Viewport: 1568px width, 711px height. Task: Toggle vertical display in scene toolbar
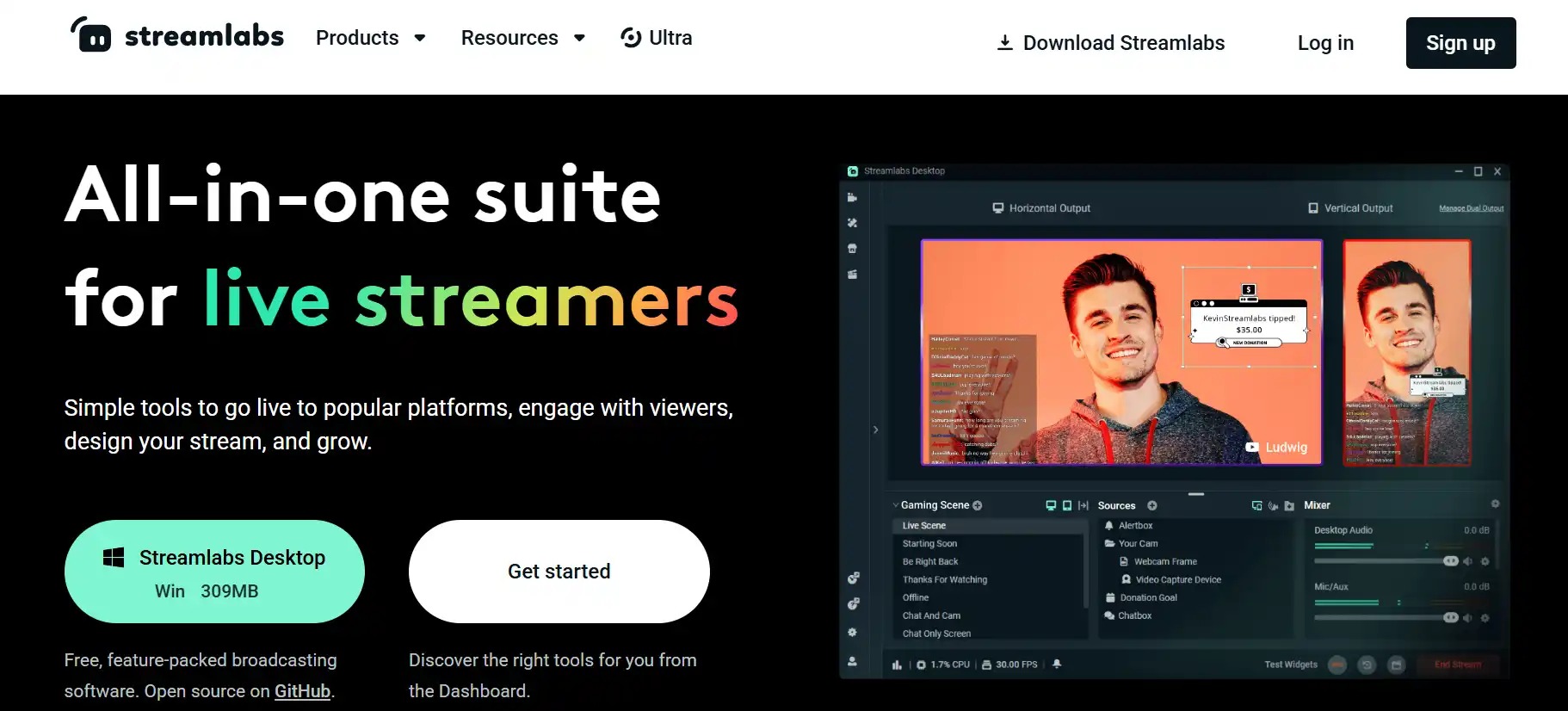coord(1067,505)
